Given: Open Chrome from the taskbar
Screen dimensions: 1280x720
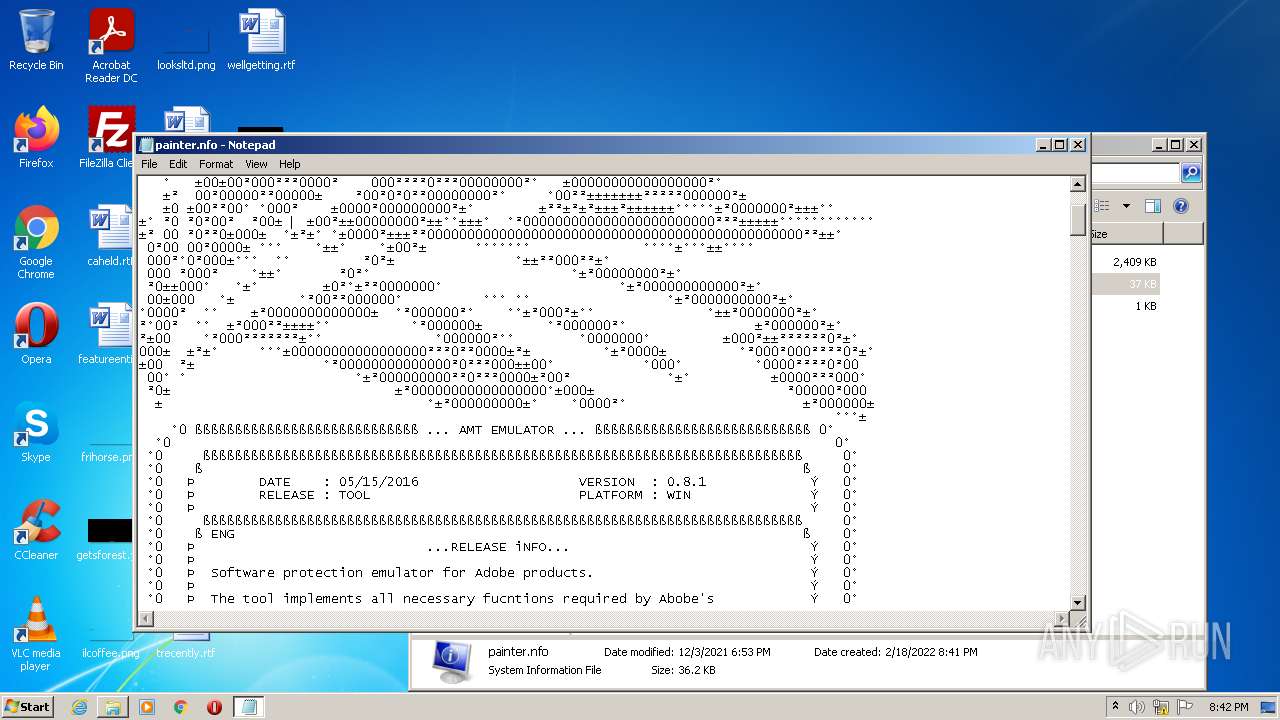Looking at the screenshot, I should pos(180,707).
